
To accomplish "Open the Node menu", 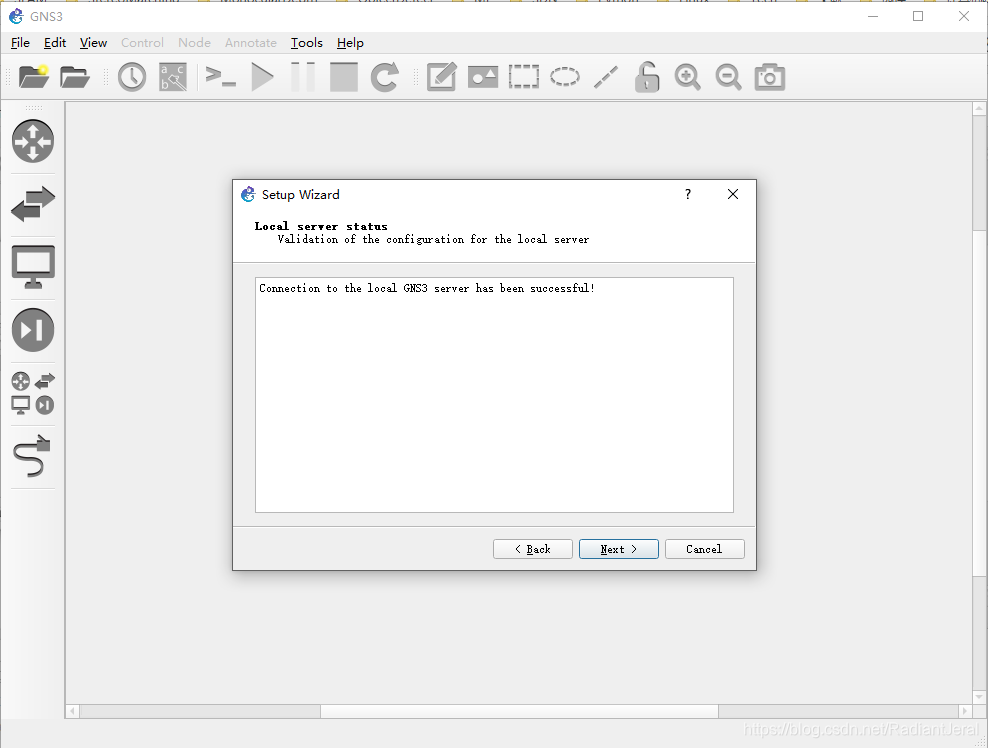I will (194, 43).
